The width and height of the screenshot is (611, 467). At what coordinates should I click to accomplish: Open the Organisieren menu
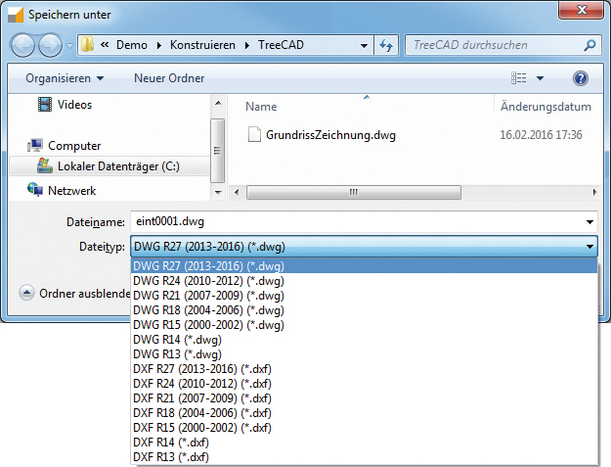65,78
